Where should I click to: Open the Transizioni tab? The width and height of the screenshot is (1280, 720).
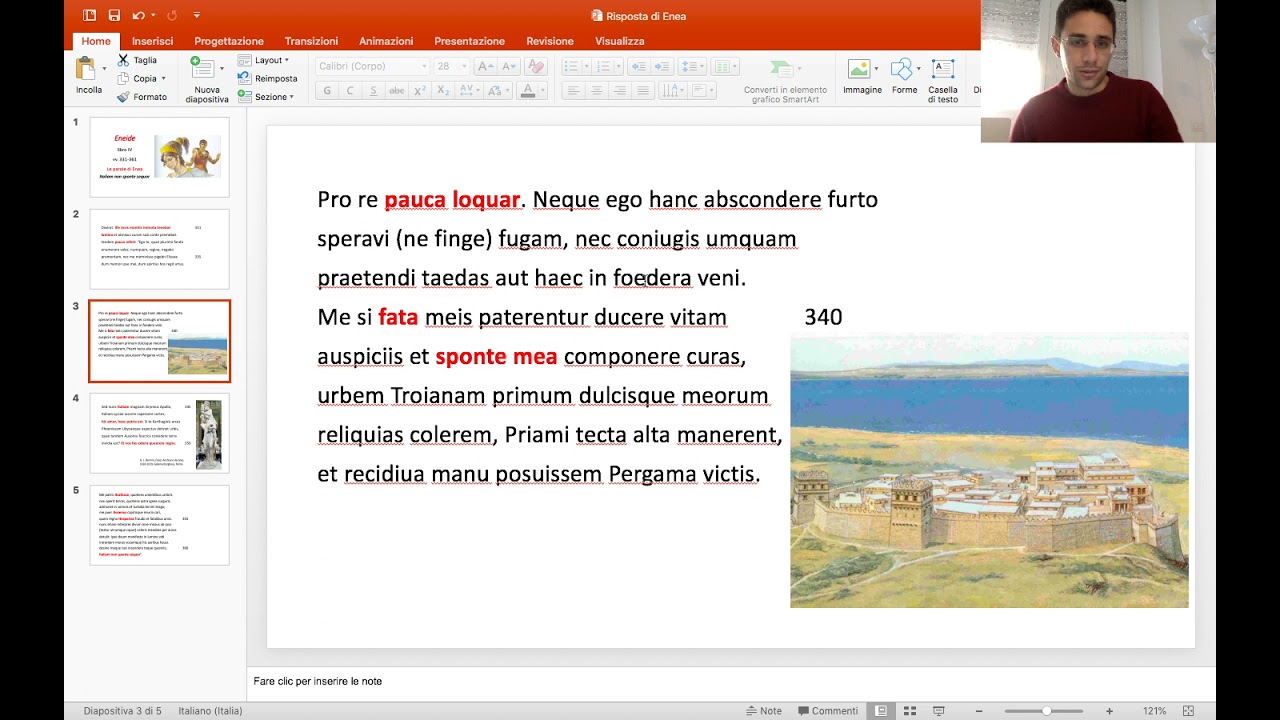pyautogui.click(x=311, y=41)
